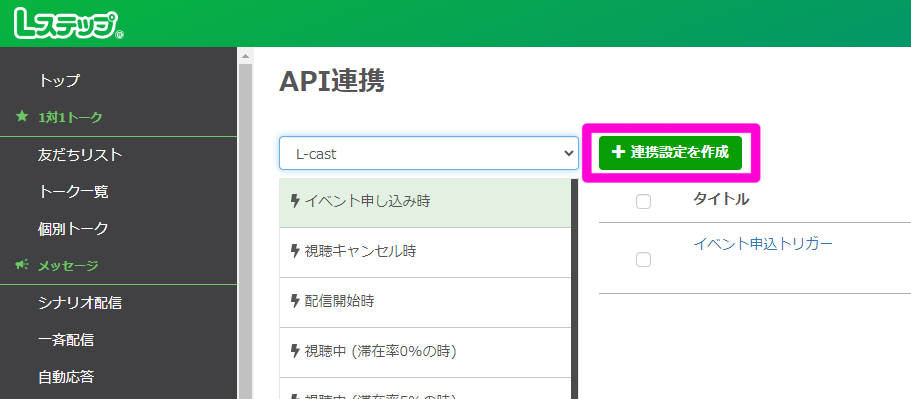Screen dimensions: 911x399
Task: Click the sidebar scrollbar up arrow
Action: pos(245,56)
